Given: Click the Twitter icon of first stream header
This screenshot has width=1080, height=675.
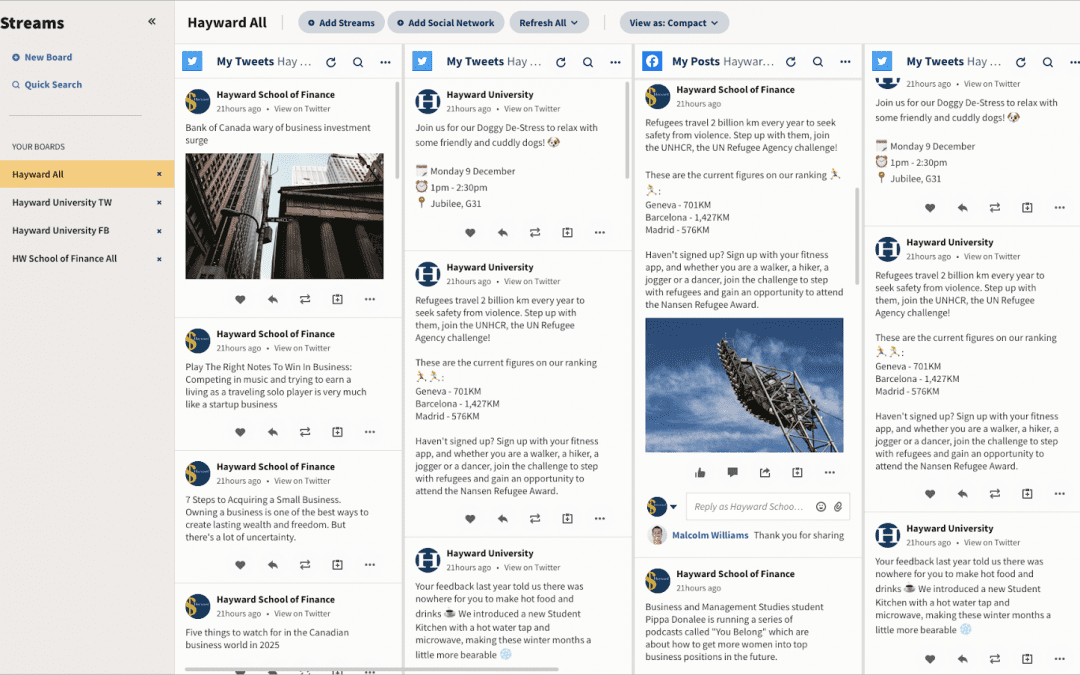Looking at the screenshot, I should 192,61.
